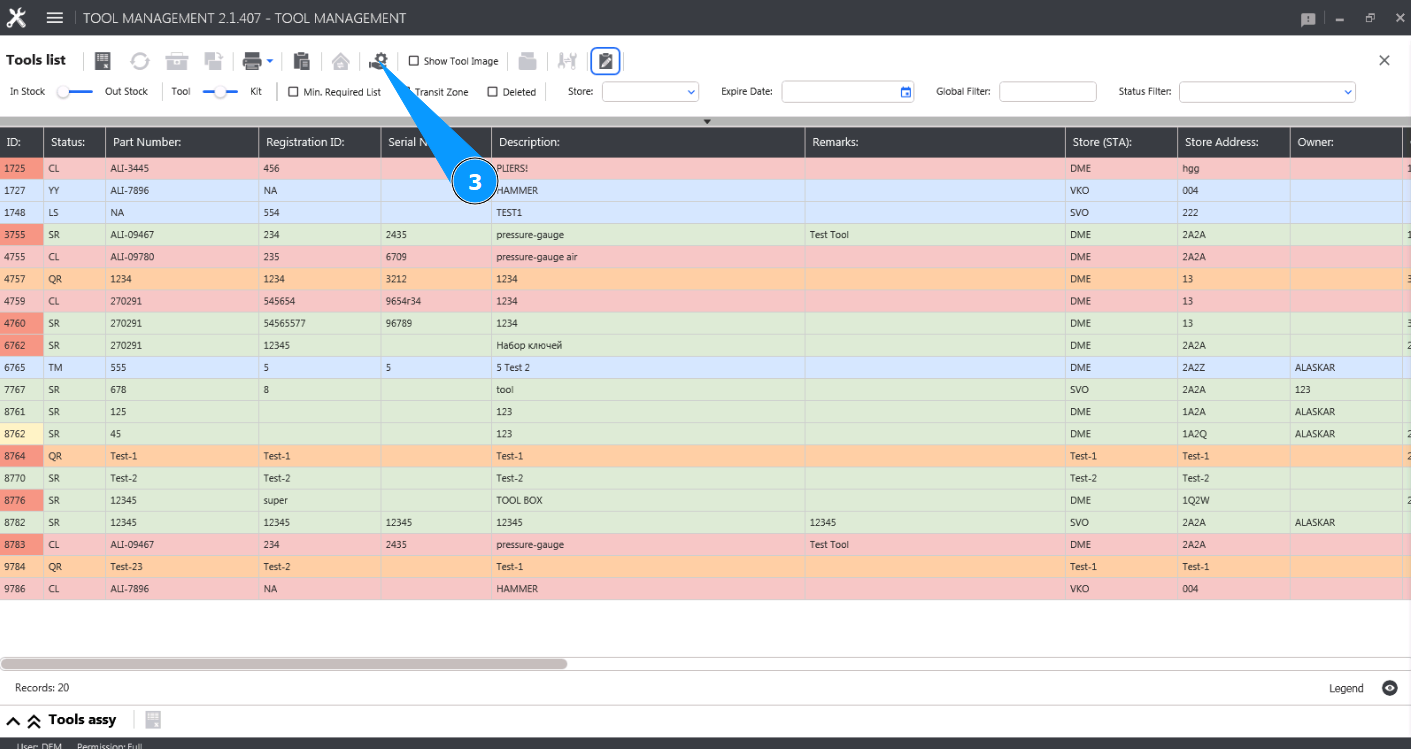
Task: Sort by the Part Number column header
Action: pos(182,142)
